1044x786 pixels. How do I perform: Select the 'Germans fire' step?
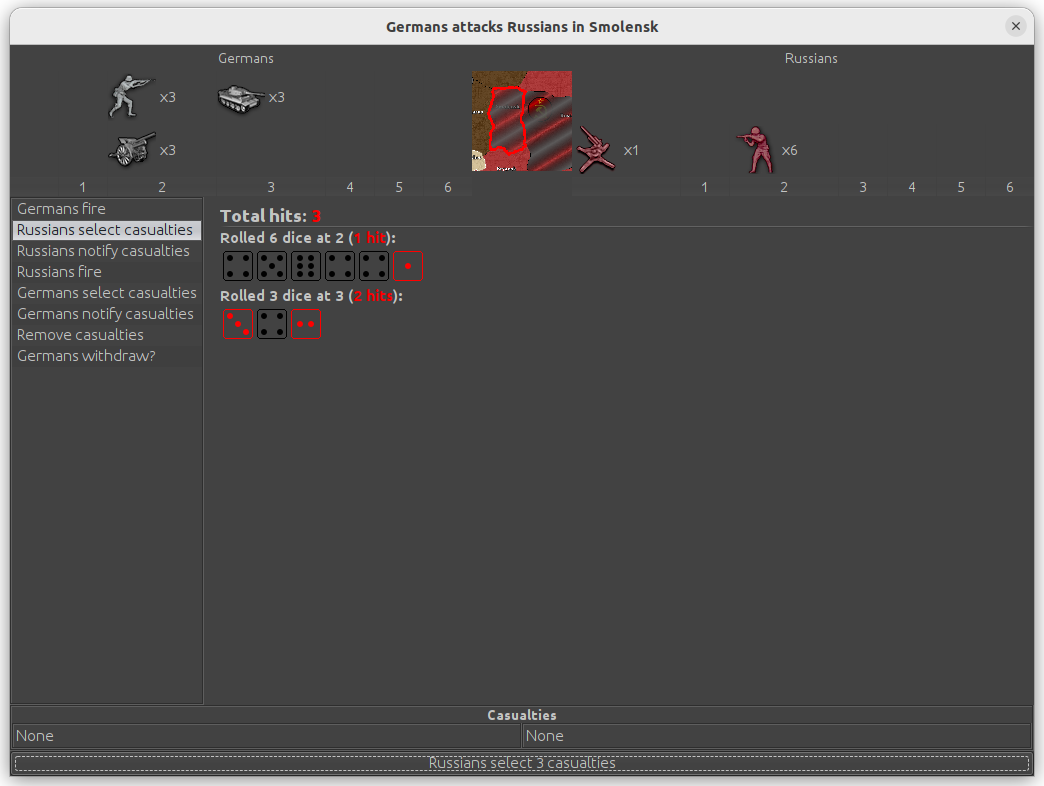click(x=61, y=209)
